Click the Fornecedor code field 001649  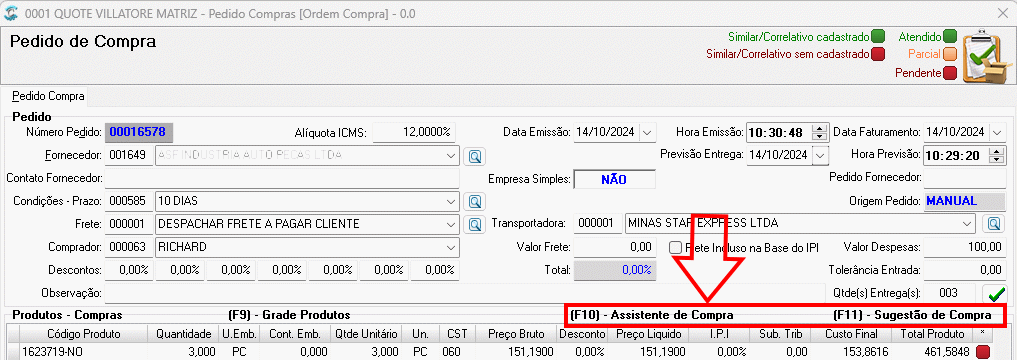(129, 156)
